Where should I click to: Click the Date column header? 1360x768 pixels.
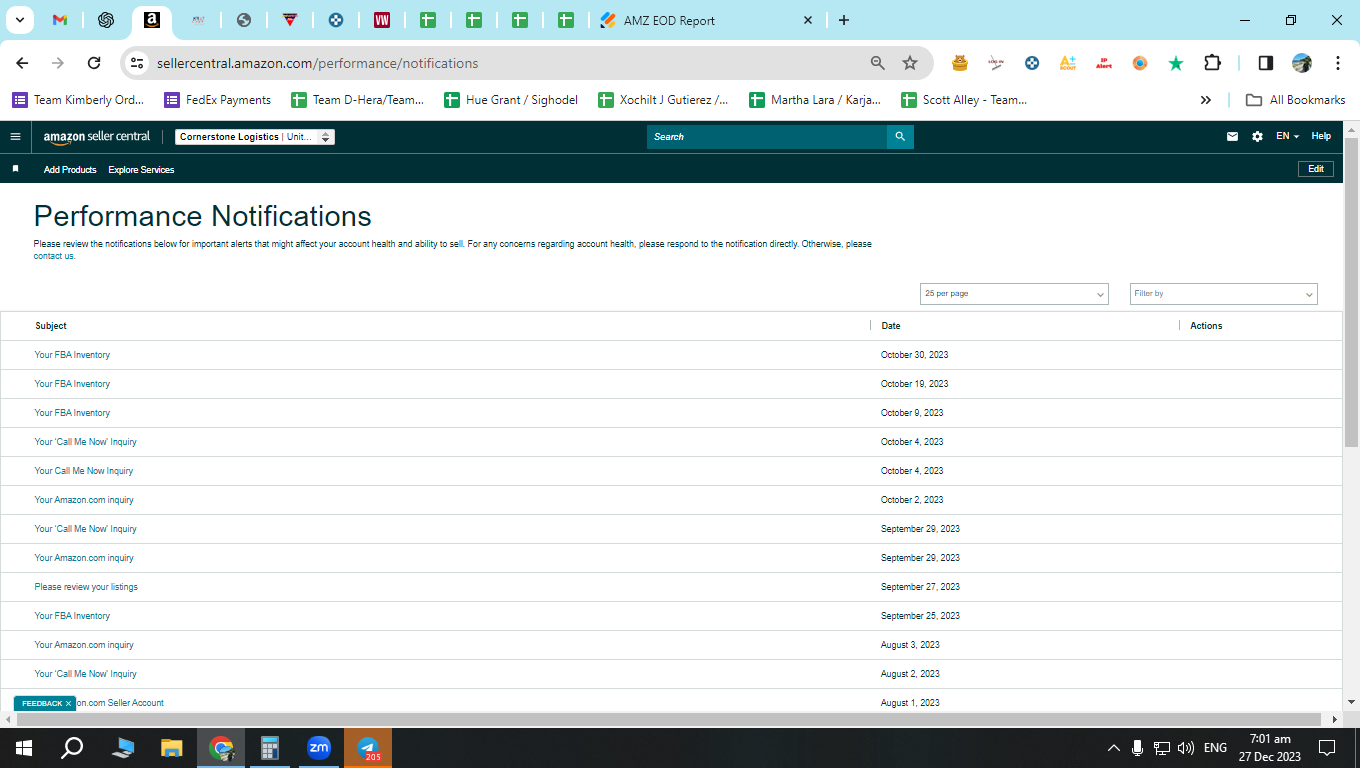(x=891, y=326)
